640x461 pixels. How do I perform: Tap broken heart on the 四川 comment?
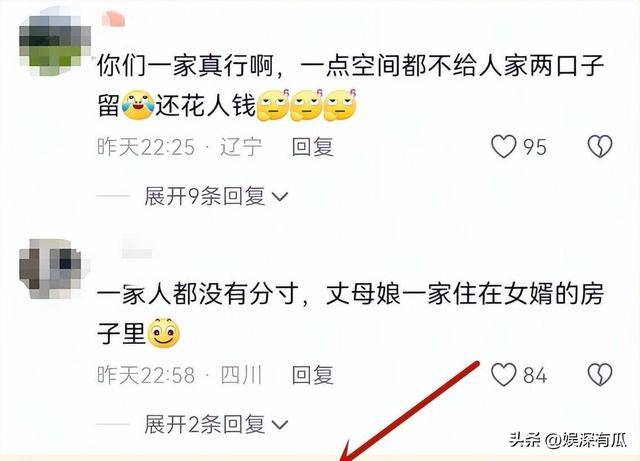(x=600, y=374)
